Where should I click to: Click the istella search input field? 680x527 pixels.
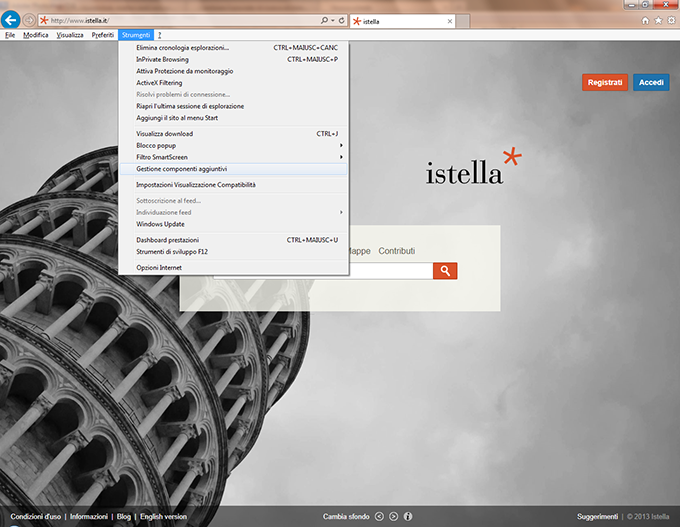pos(390,271)
